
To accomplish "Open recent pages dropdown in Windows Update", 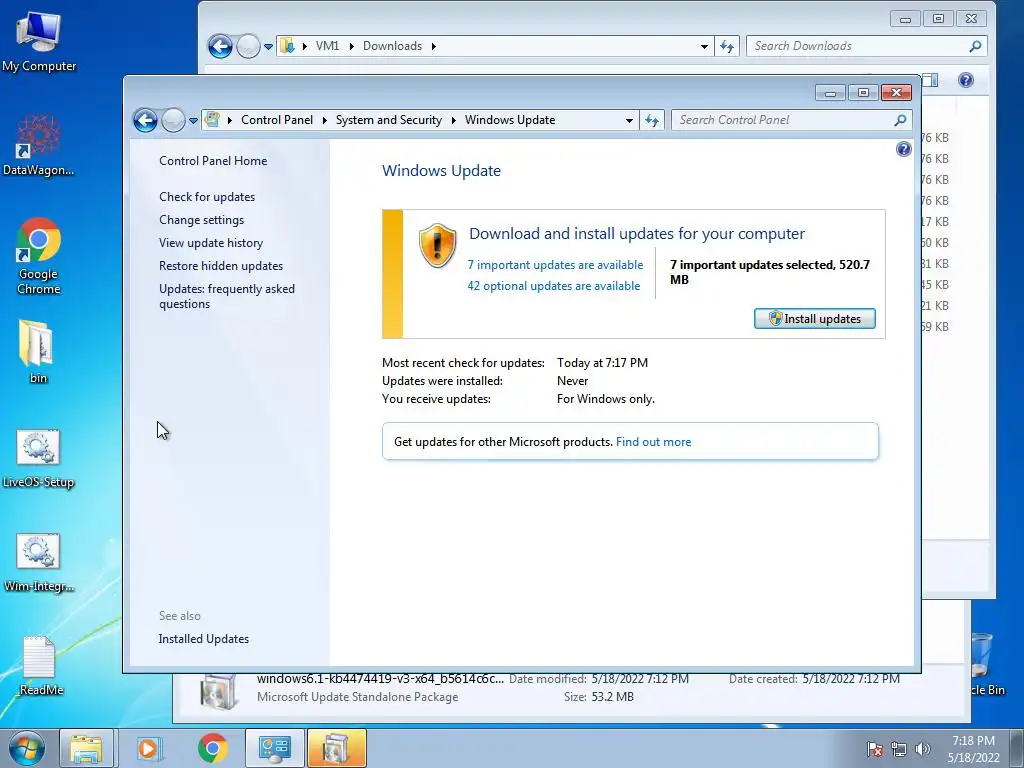I will 193,121.
